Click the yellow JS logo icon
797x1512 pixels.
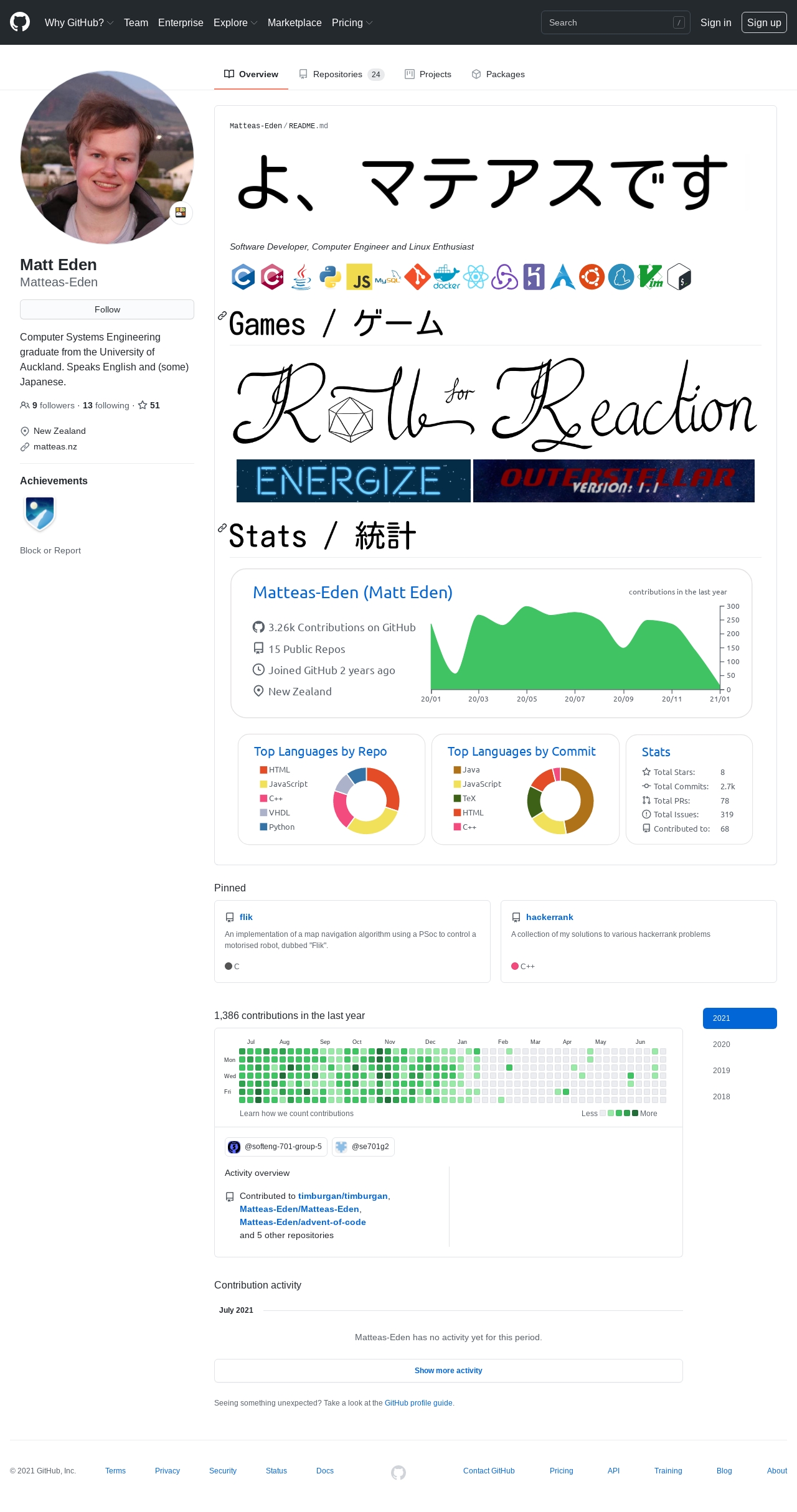click(x=359, y=277)
